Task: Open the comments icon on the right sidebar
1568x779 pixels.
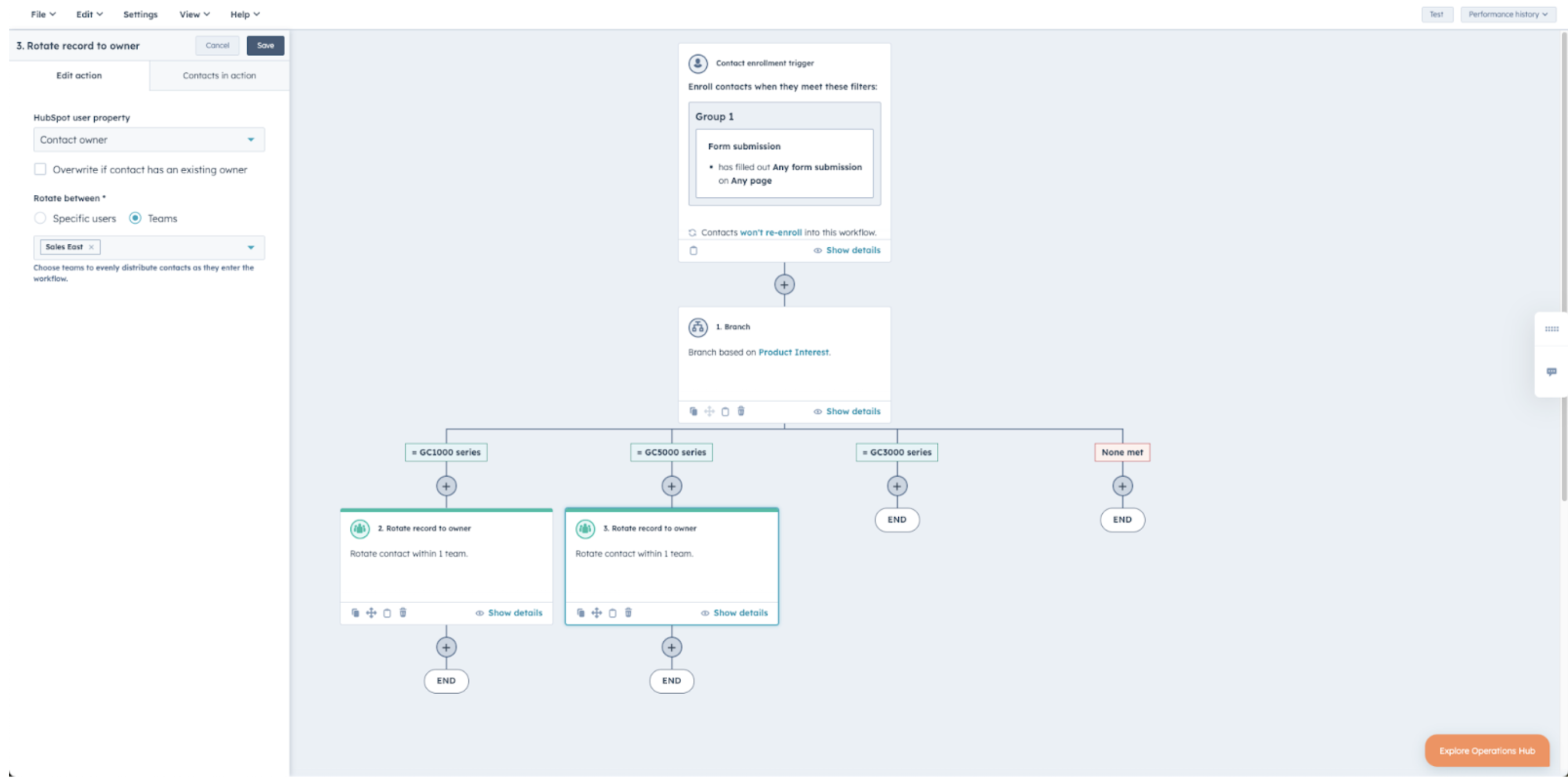Action: click(x=1551, y=372)
